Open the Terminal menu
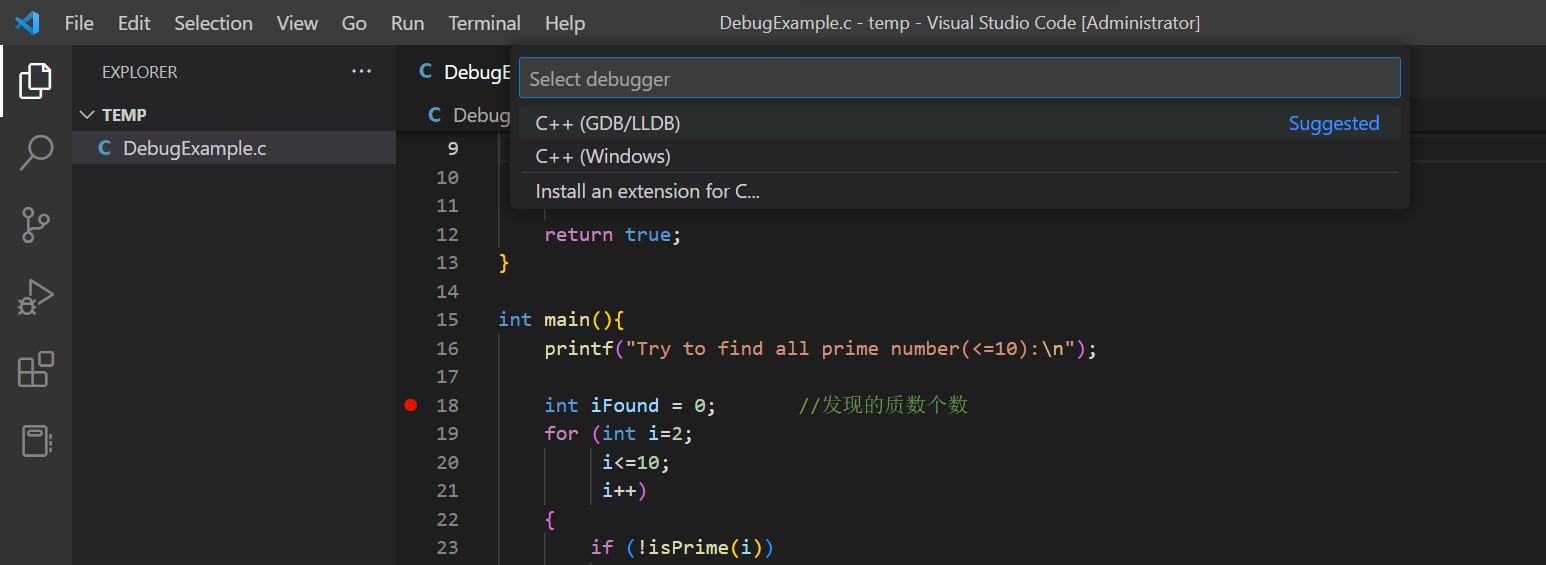Viewport: 1546px width, 565px height. pyautogui.click(x=484, y=23)
